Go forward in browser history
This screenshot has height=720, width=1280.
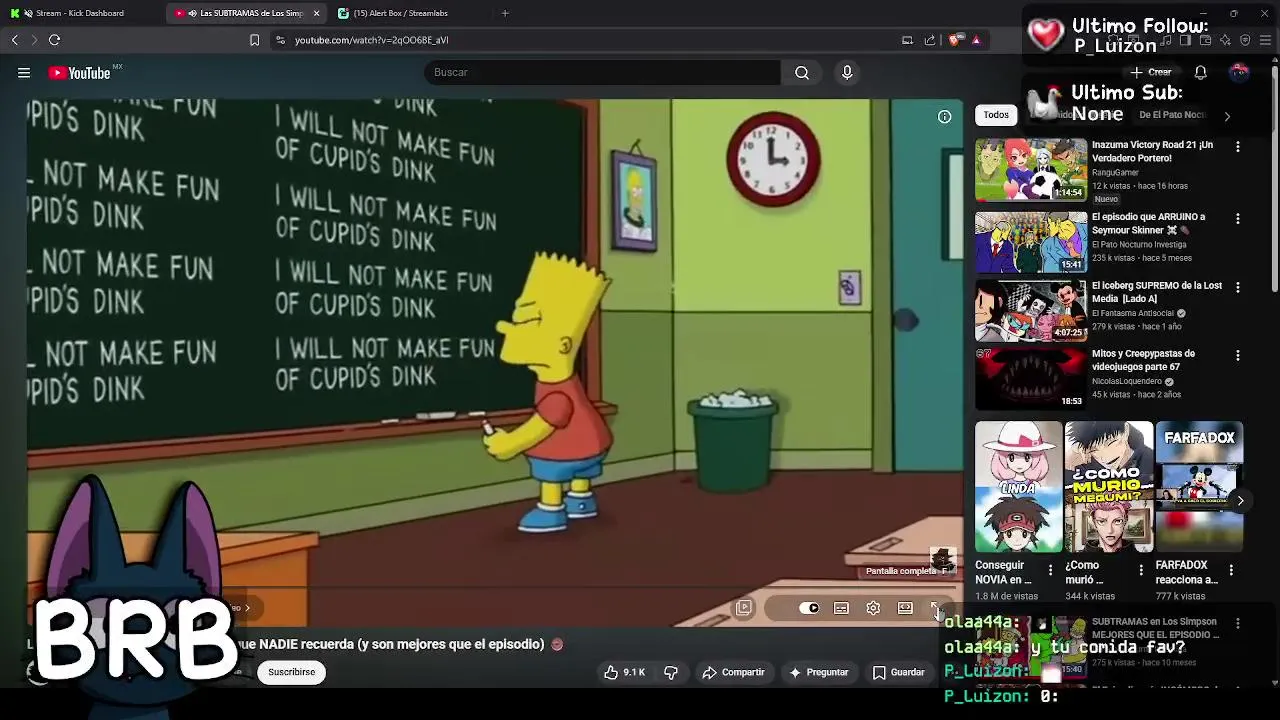click(34, 40)
